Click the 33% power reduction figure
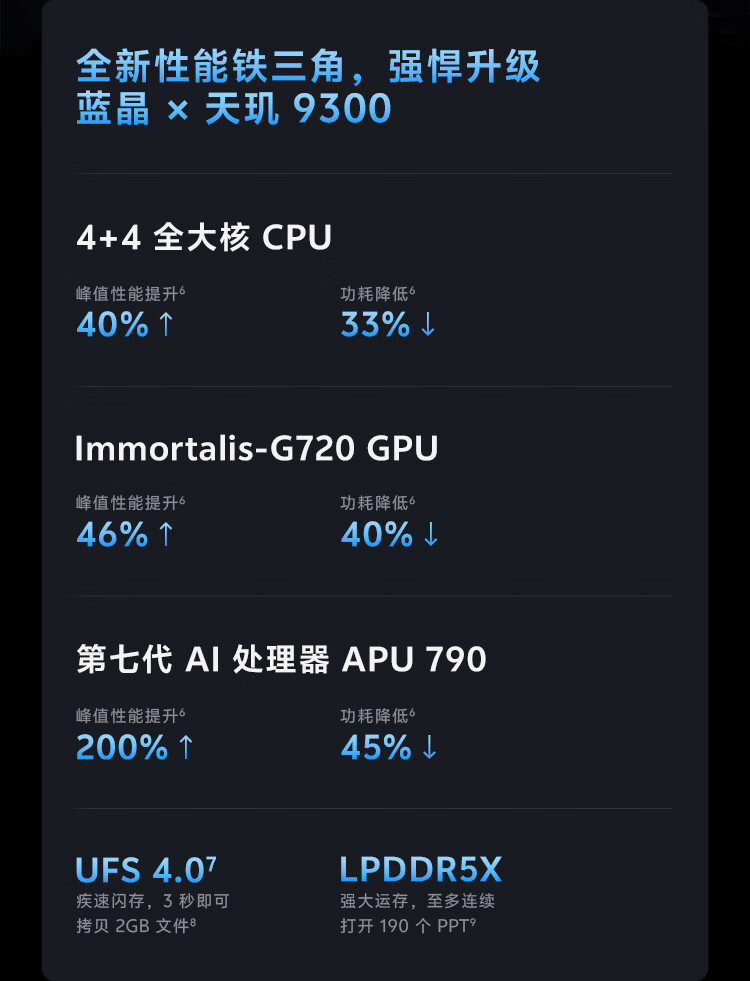Screen dimensions: 750x981 tap(376, 325)
